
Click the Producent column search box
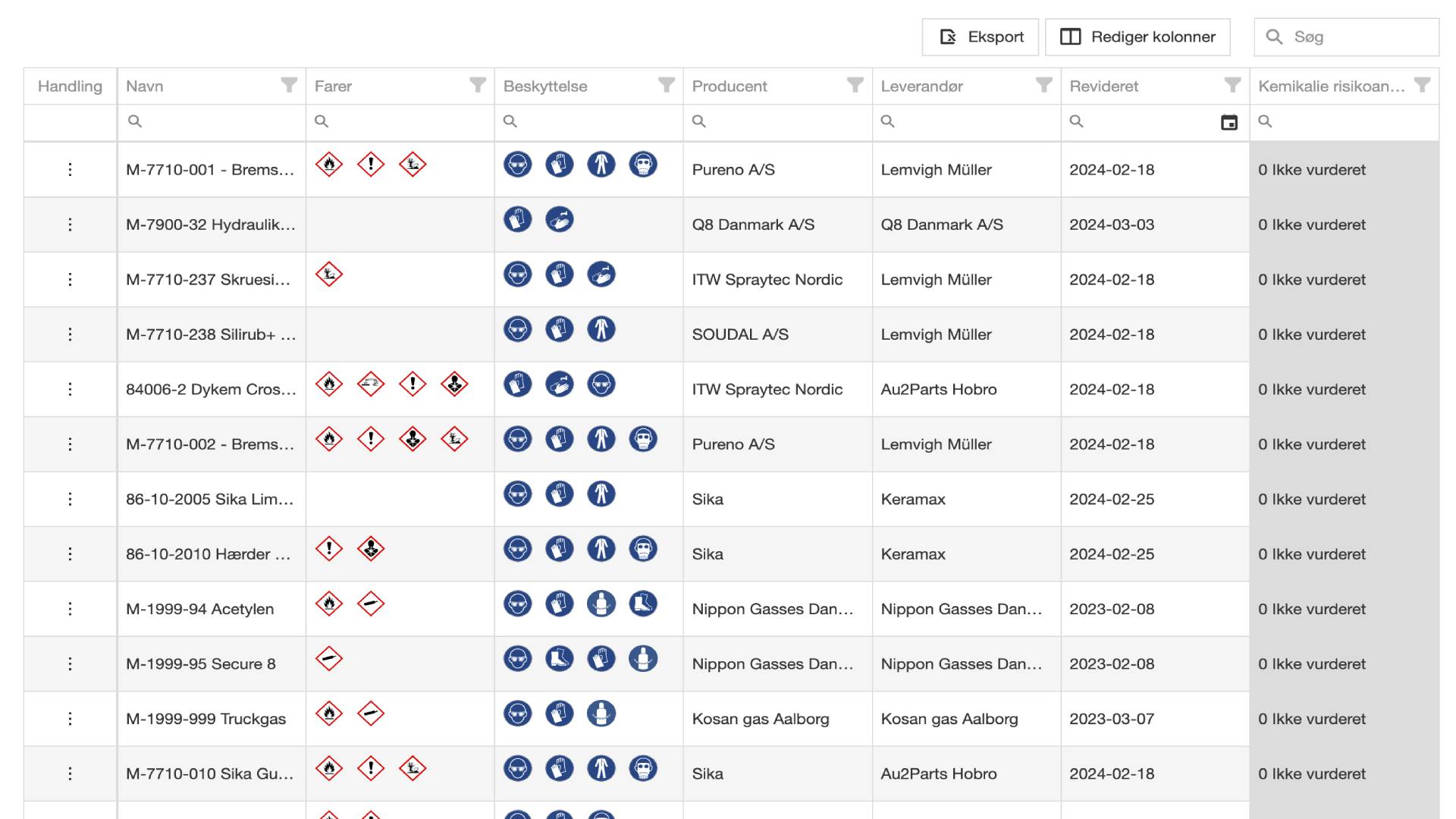click(x=777, y=122)
